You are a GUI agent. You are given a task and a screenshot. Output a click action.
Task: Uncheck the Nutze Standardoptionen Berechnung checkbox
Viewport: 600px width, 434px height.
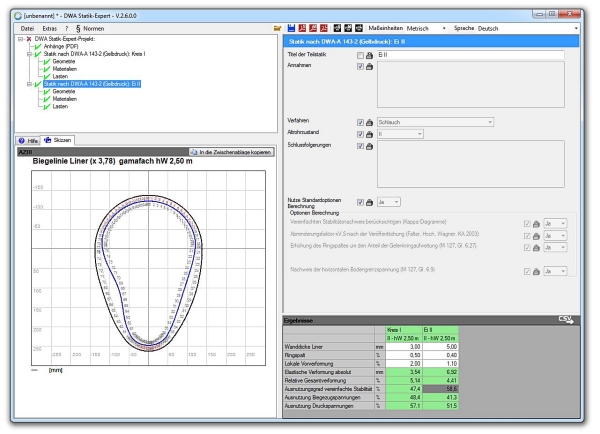pyautogui.click(x=360, y=201)
